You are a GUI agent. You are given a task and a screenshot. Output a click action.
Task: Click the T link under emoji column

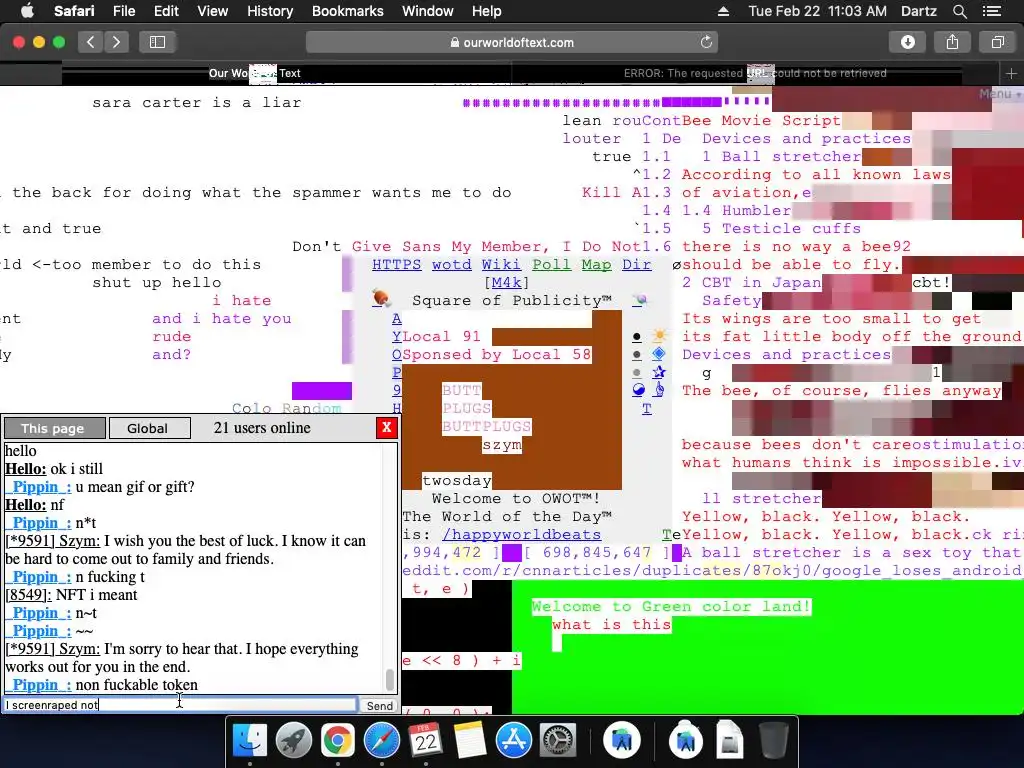pyautogui.click(x=647, y=409)
